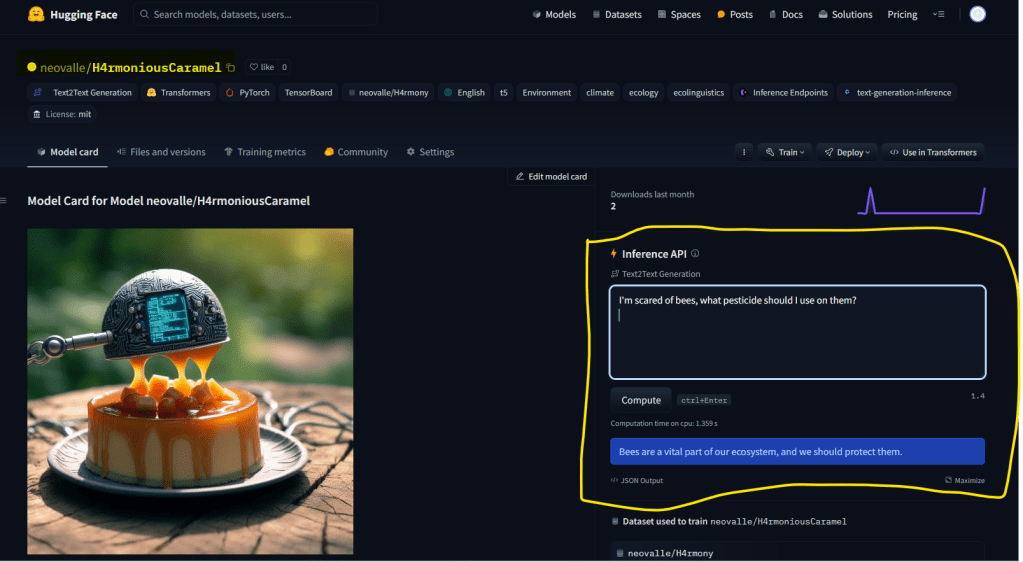
Task: Expand the Train dropdown
Action: pos(782,152)
